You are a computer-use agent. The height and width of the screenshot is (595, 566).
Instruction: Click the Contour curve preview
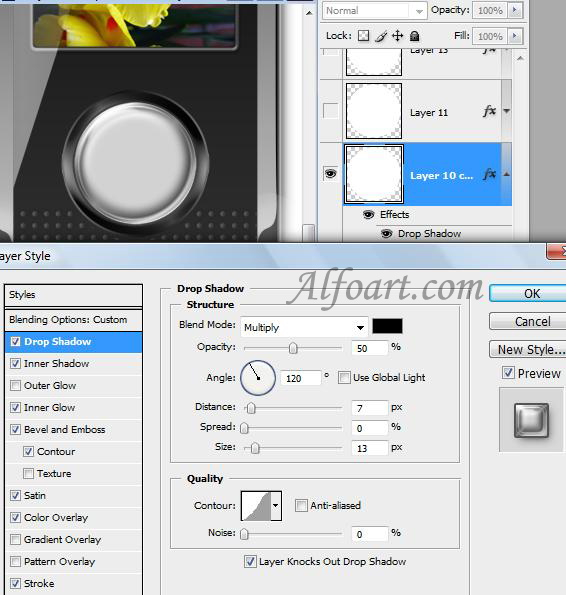256,505
